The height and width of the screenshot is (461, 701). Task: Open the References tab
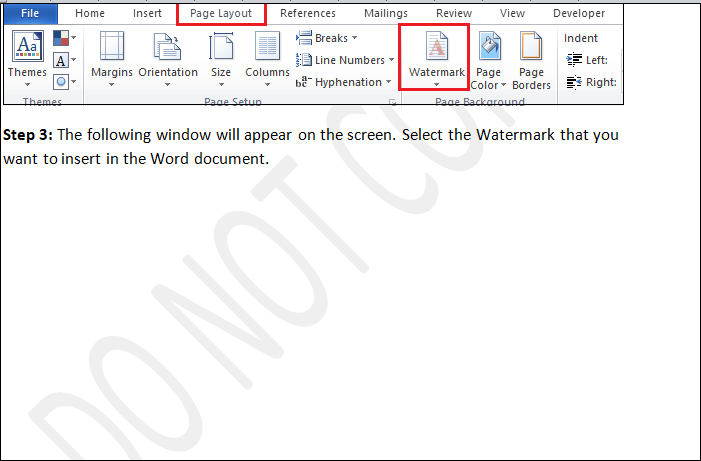pyautogui.click(x=308, y=14)
